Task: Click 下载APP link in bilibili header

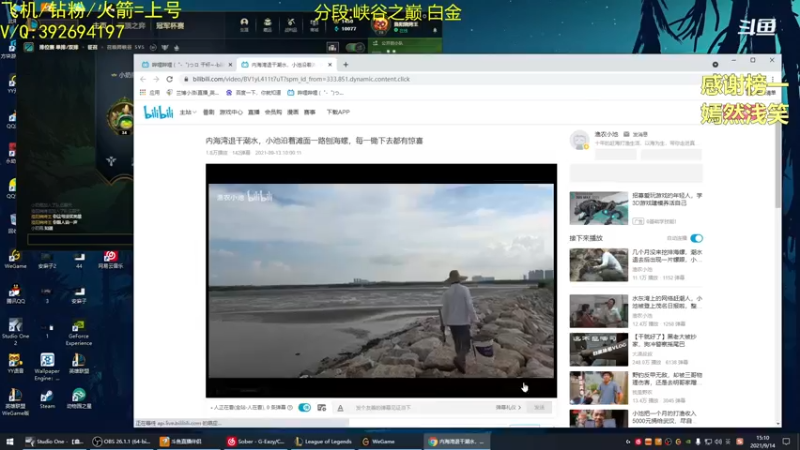Action: 338,112
